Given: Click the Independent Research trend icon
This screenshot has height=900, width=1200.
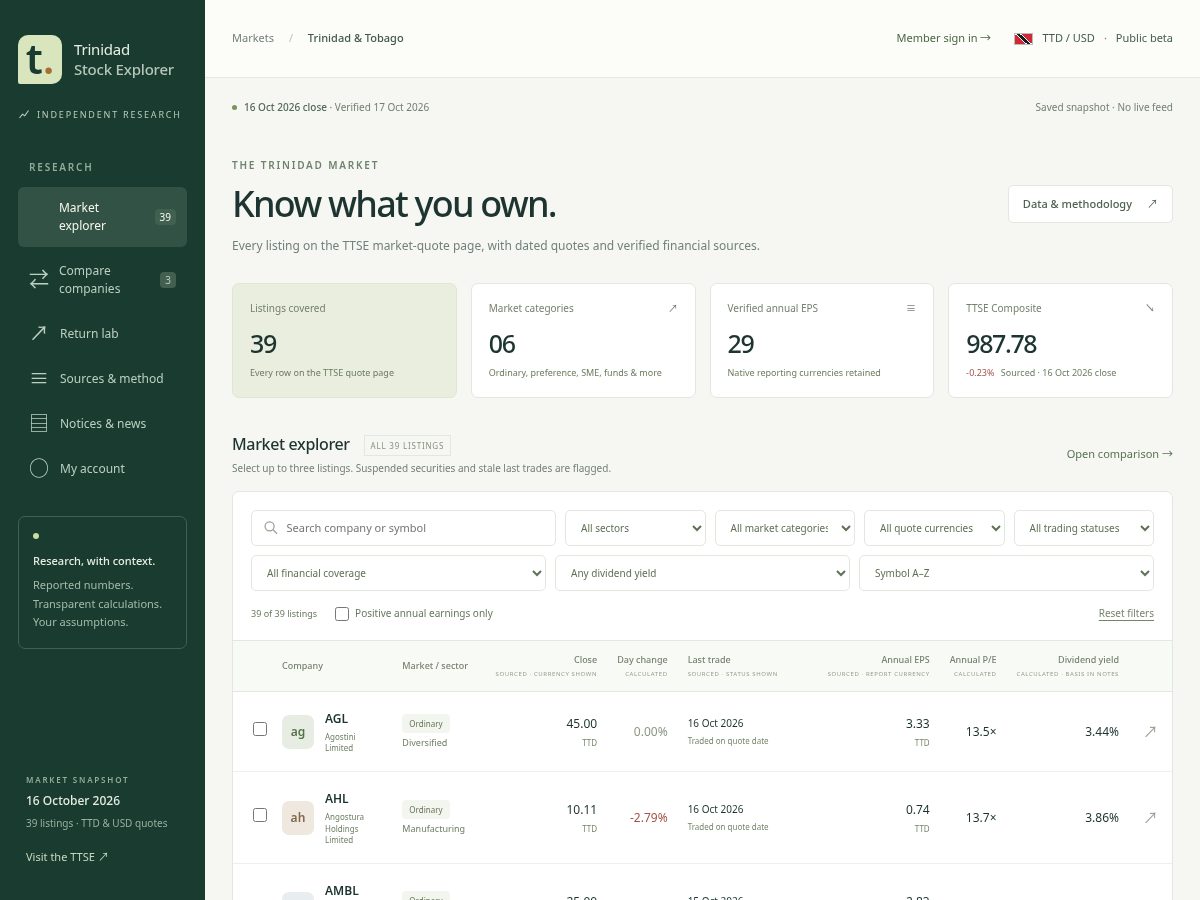Looking at the screenshot, I should tap(24, 115).
